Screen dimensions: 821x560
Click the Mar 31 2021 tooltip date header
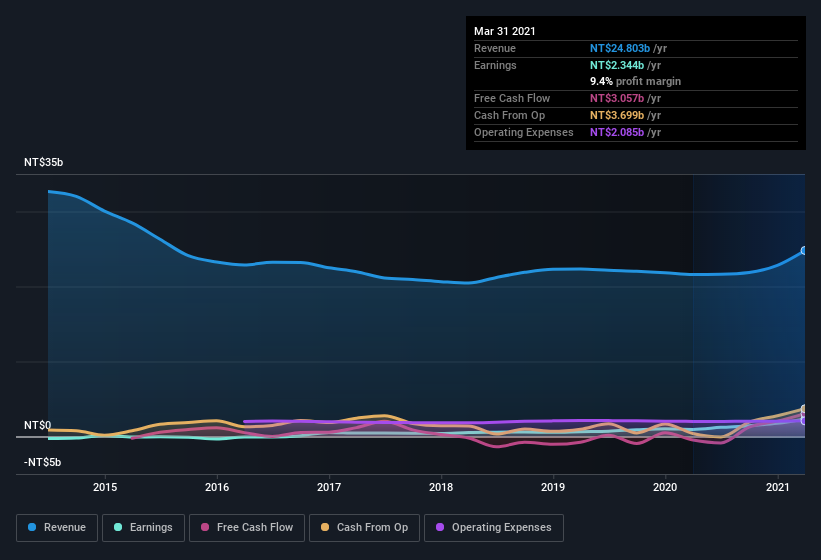coord(505,31)
